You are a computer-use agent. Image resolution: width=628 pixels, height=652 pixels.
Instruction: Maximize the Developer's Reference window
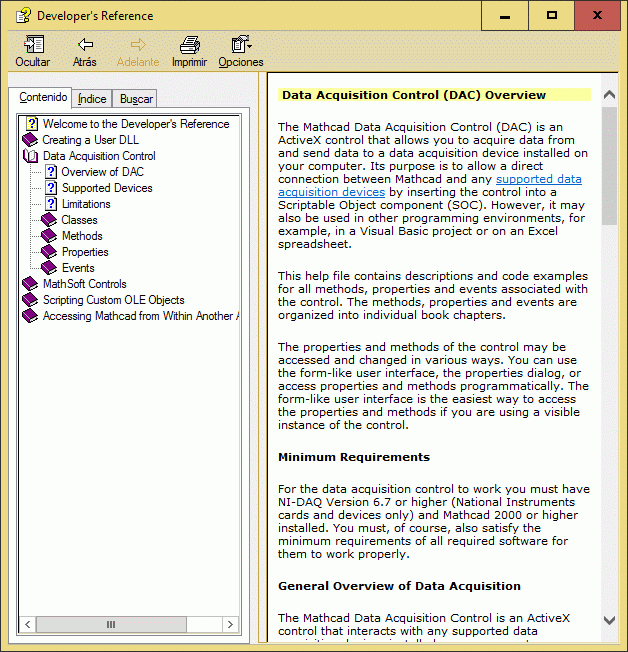pos(551,16)
